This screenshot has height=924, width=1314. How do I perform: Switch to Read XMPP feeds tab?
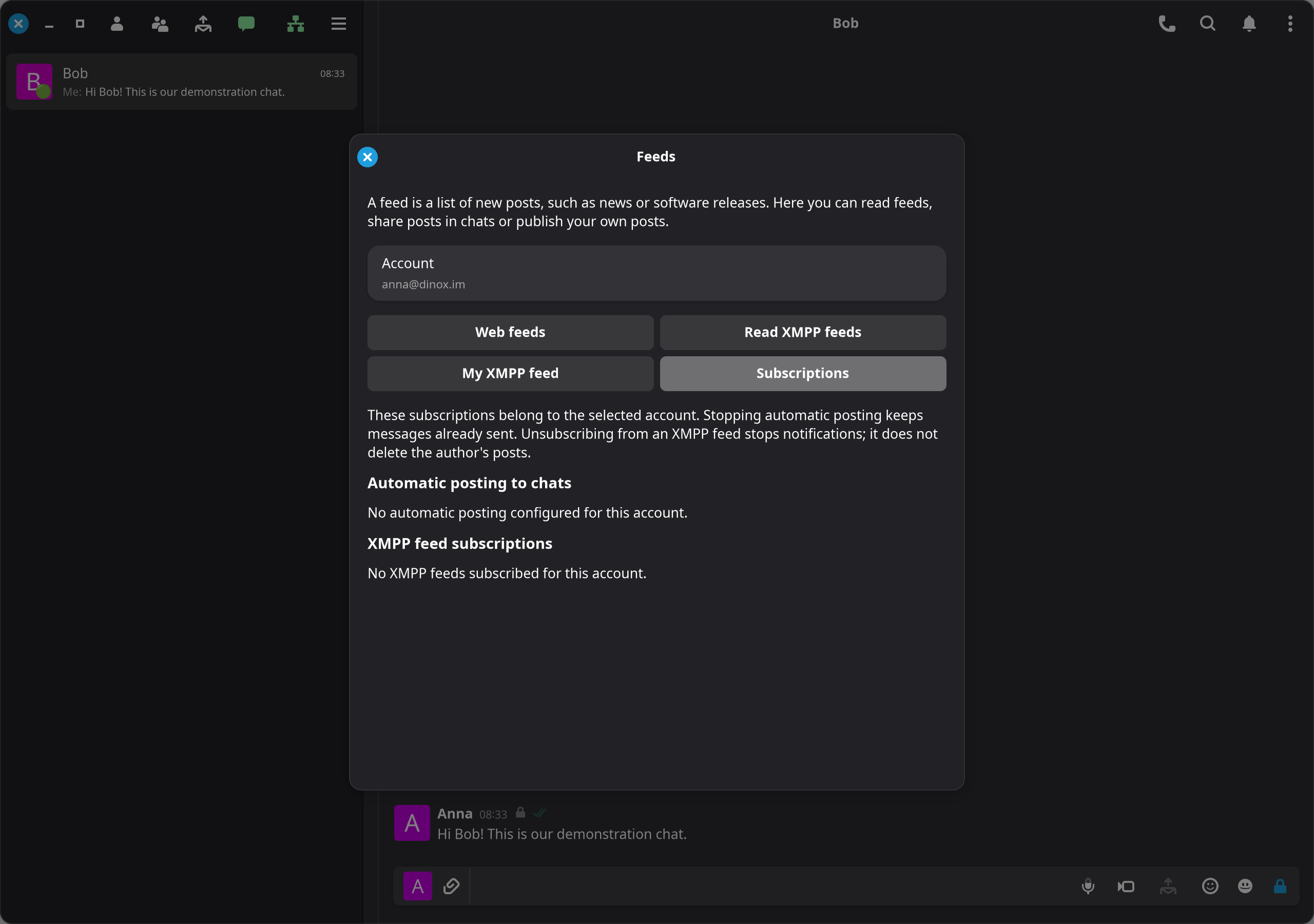[x=802, y=332]
